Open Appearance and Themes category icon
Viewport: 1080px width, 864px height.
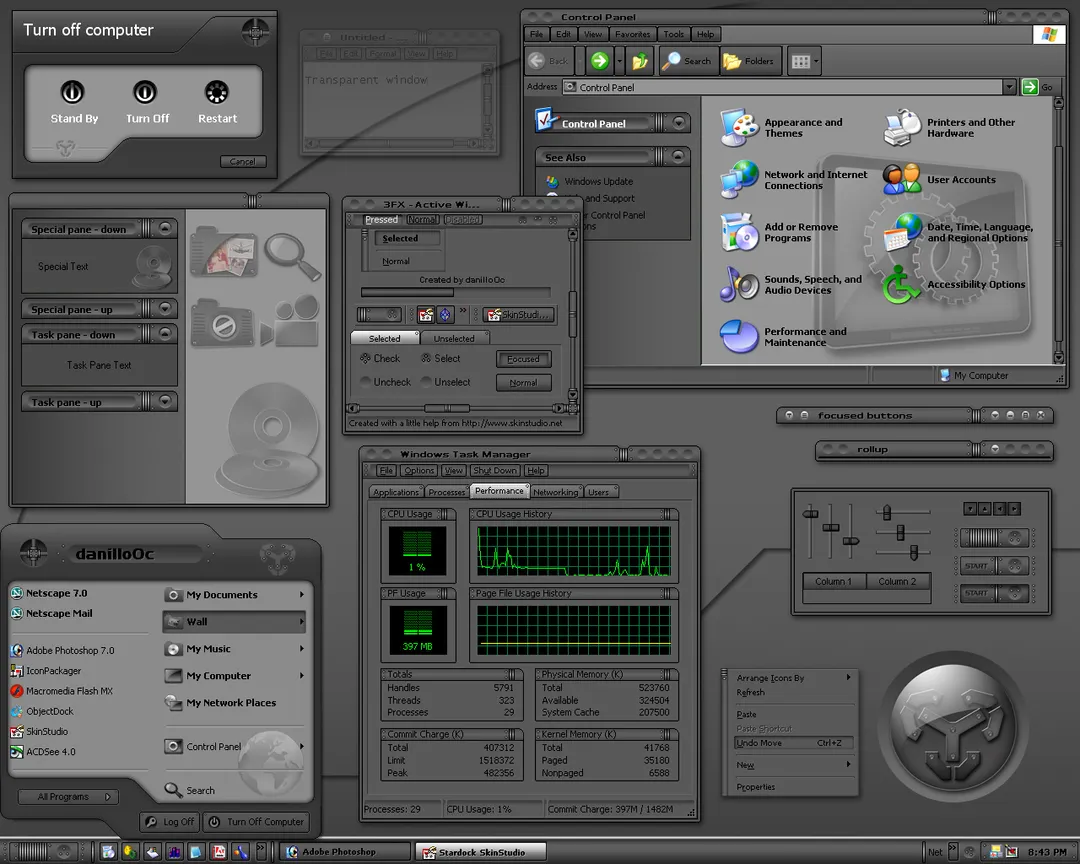click(739, 127)
